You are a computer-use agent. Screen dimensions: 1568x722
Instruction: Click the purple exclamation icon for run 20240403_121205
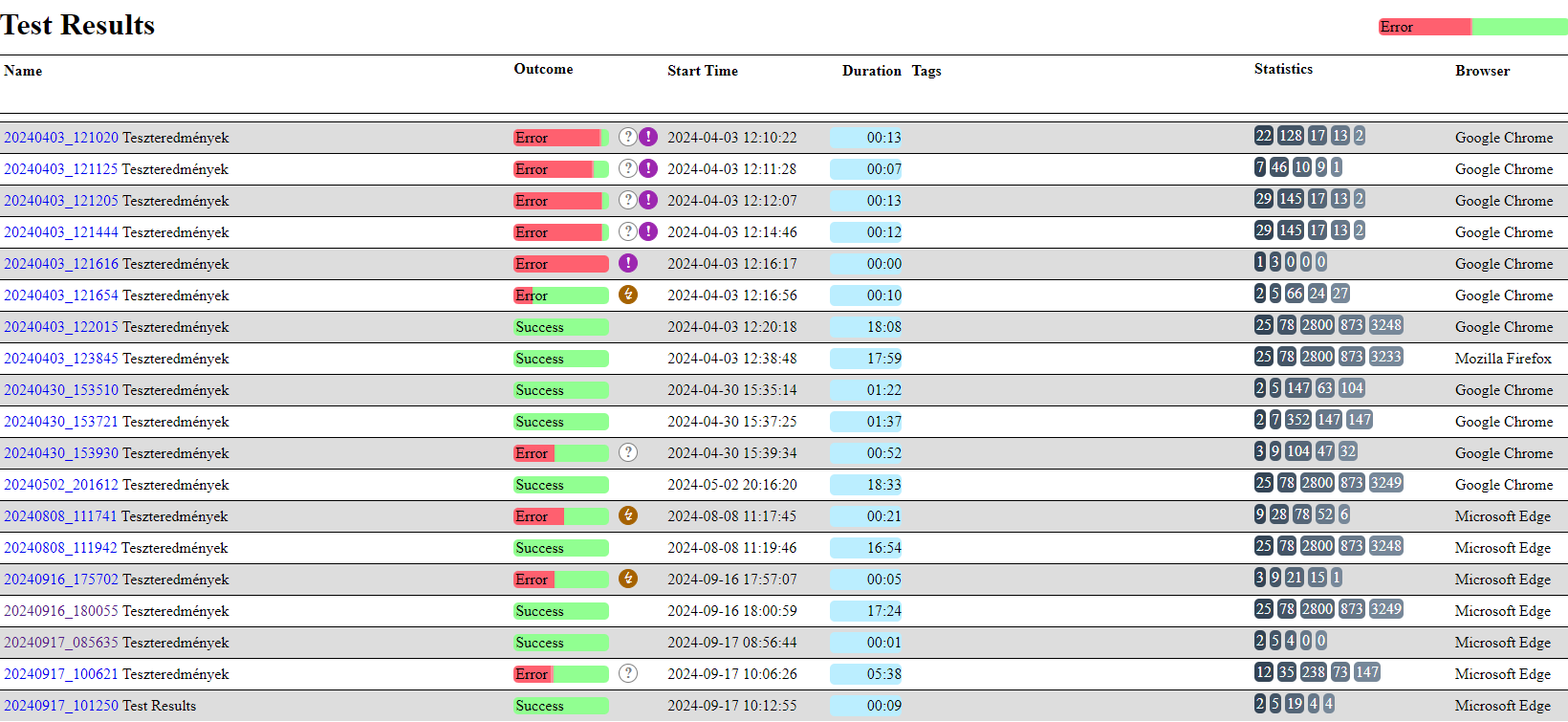click(x=648, y=200)
